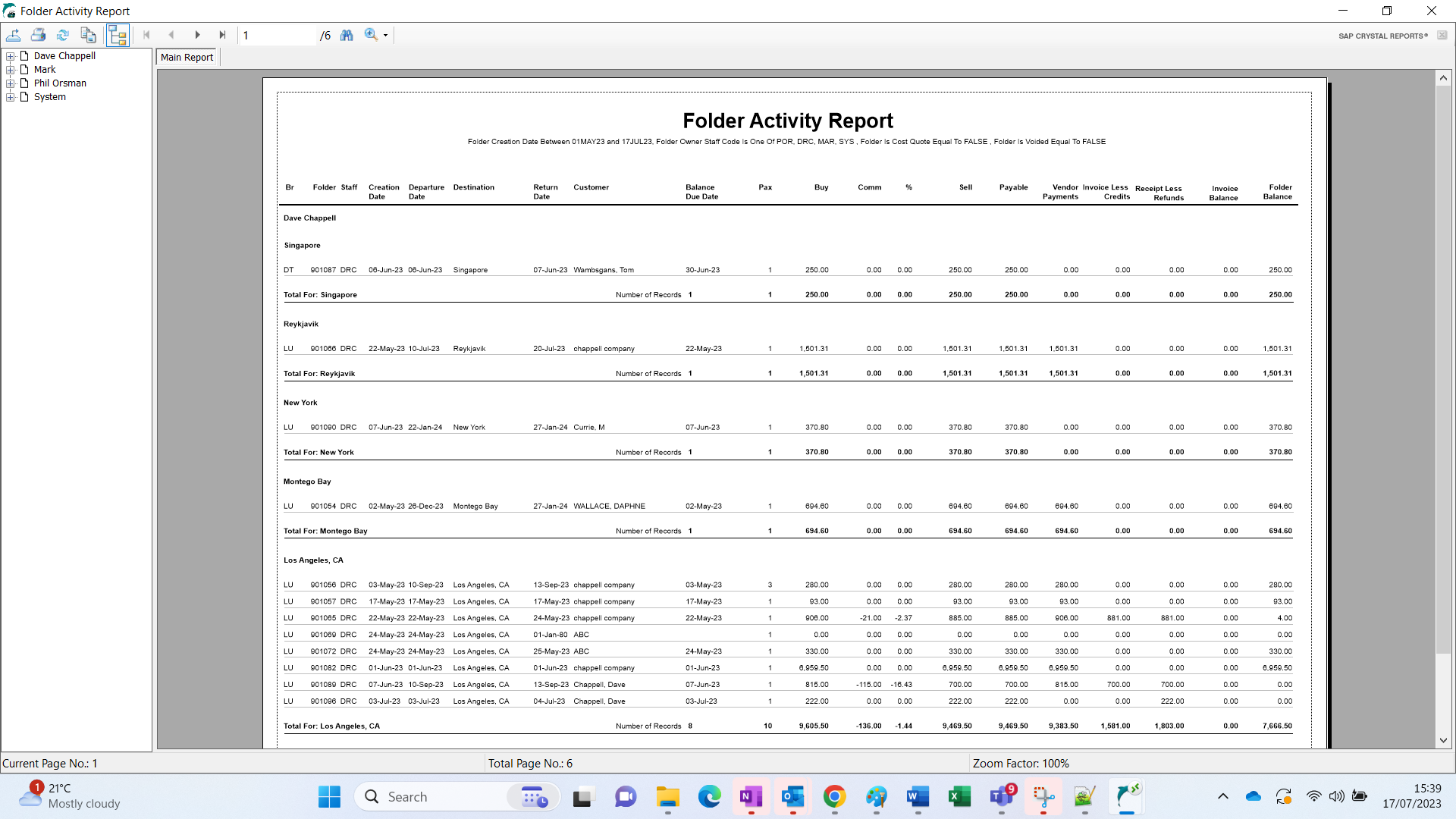Go to previous page arrow
Image resolution: width=1456 pixels, height=819 pixels.
tap(171, 35)
